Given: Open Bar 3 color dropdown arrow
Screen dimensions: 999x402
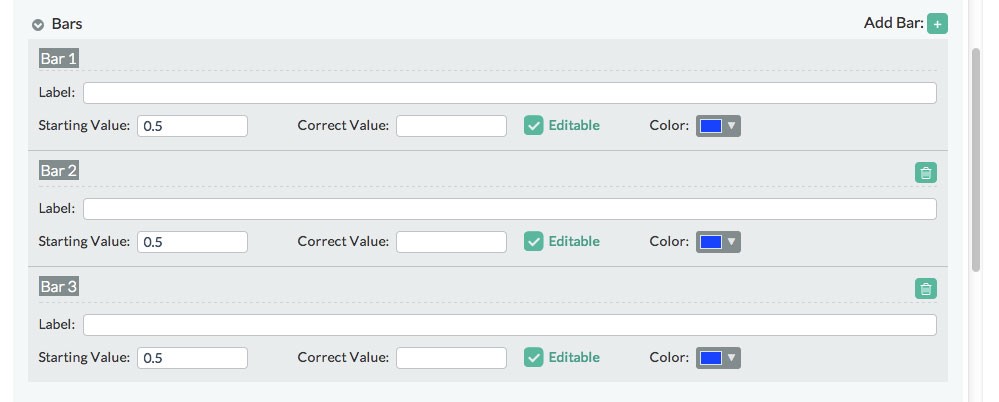Looking at the screenshot, I should coord(731,357).
